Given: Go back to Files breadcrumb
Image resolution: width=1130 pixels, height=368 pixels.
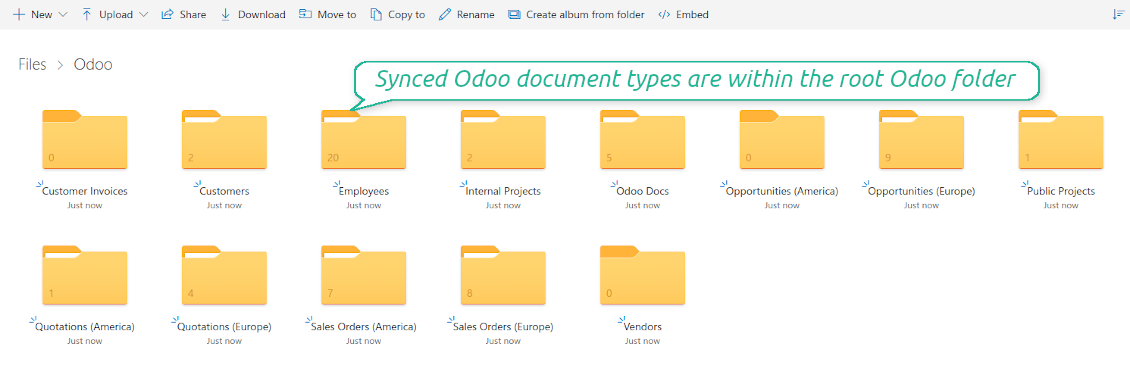Looking at the screenshot, I should coord(32,65).
